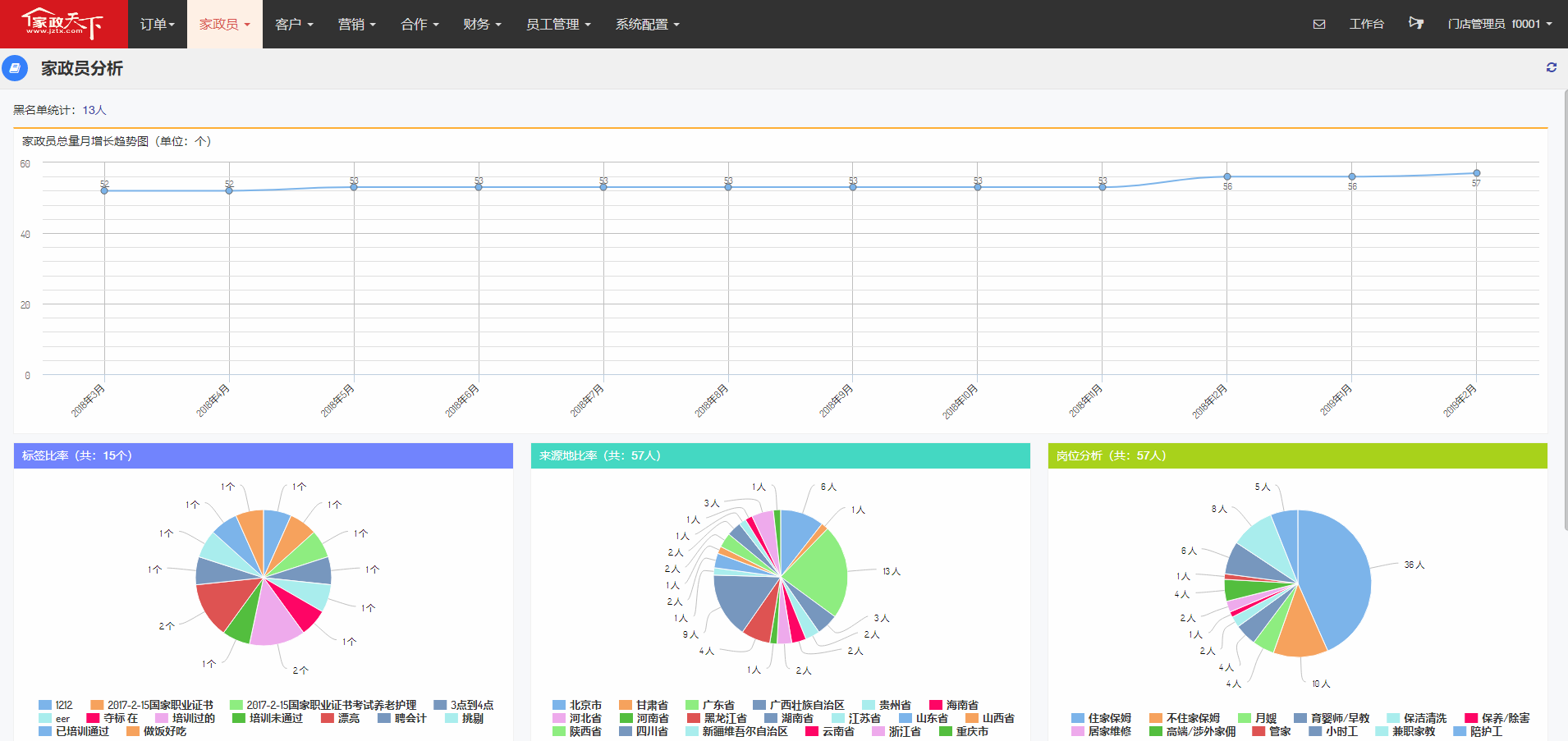This screenshot has height=741, width=1568.
Task: Hide 住家保姆 in the position chart
Action: tap(1102, 718)
